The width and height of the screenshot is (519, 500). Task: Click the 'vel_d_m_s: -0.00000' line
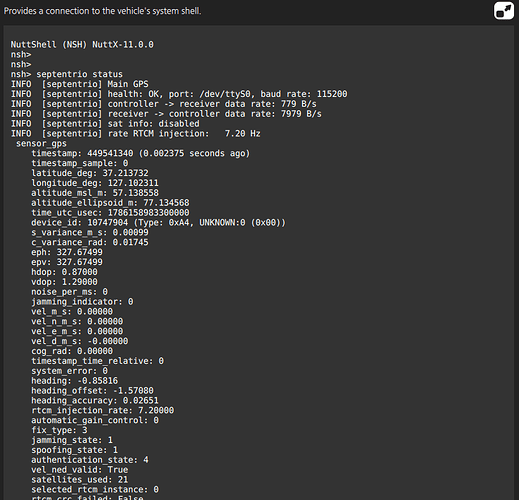(80, 341)
